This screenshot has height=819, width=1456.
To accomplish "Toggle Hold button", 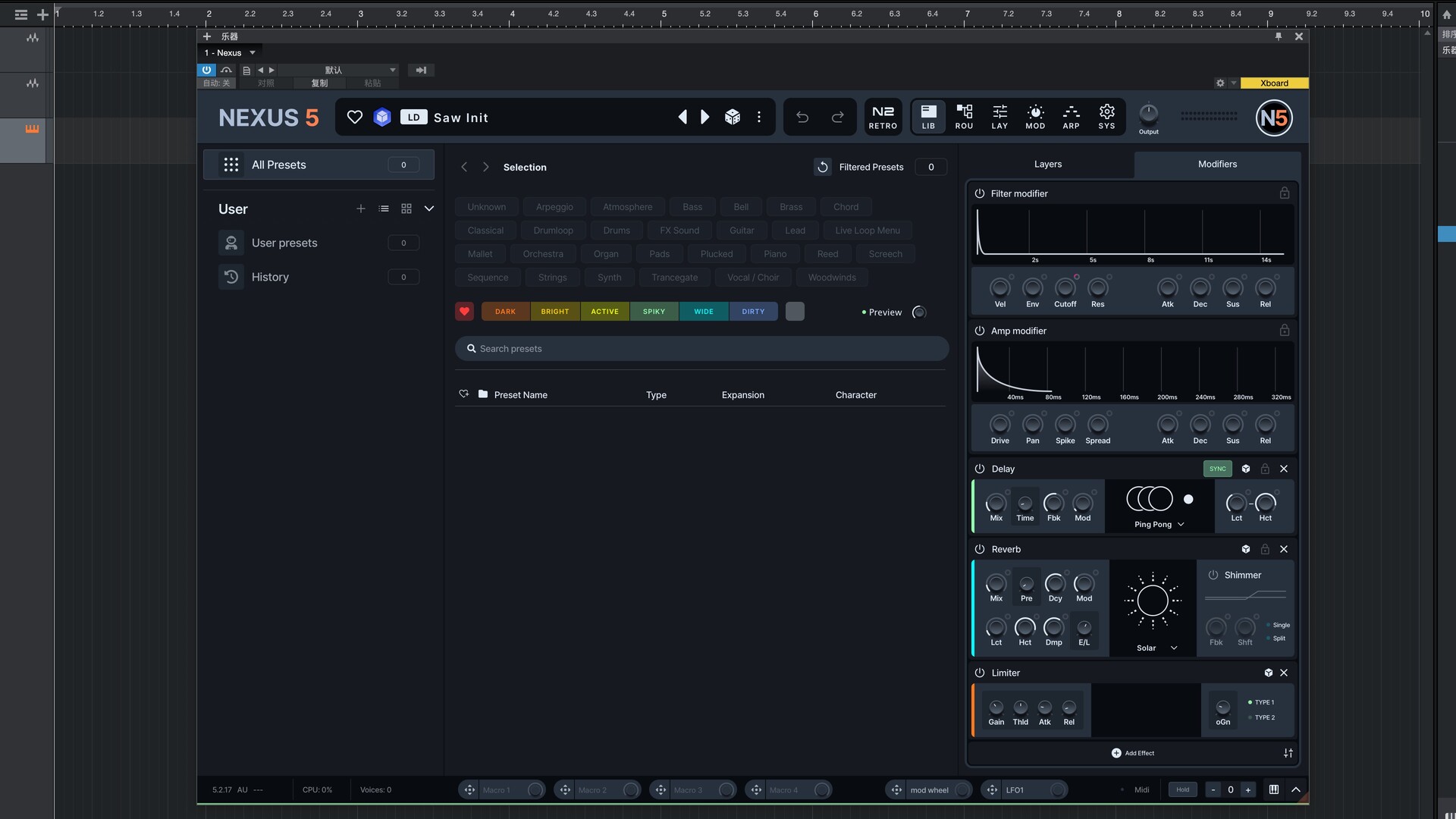I will (x=1183, y=789).
